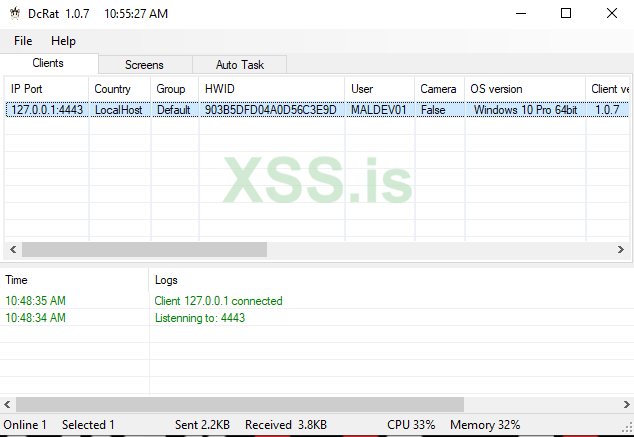Sort clients by IP Port column header

click(46, 89)
